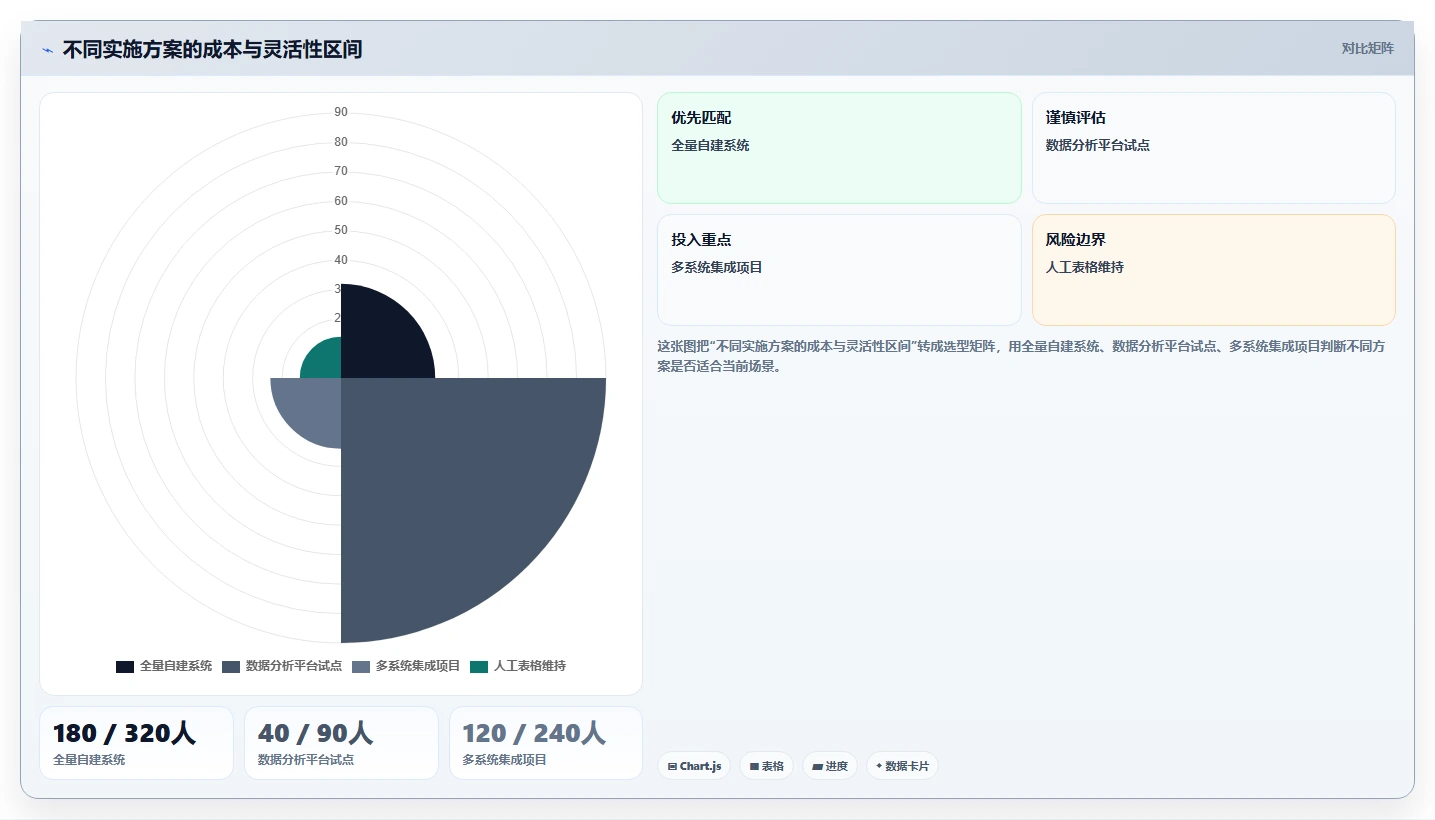Viewport: 1435px width, 820px height.
Task: Click the 120 / 240人 stat card
Action: point(546,743)
